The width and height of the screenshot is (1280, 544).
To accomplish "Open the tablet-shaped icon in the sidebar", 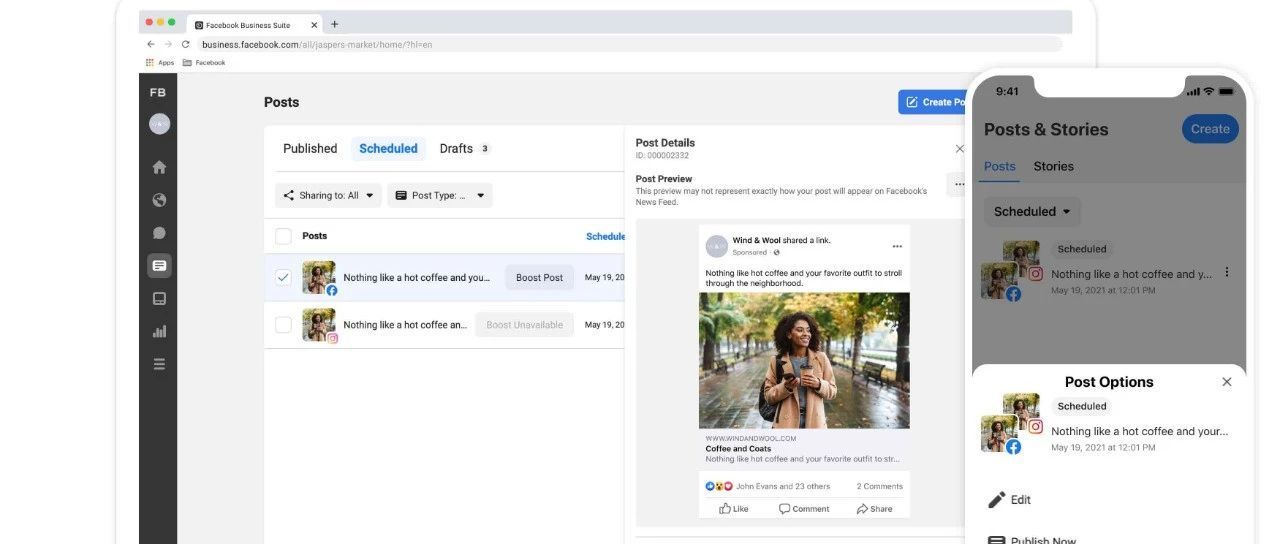I will (x=159, y=298).
